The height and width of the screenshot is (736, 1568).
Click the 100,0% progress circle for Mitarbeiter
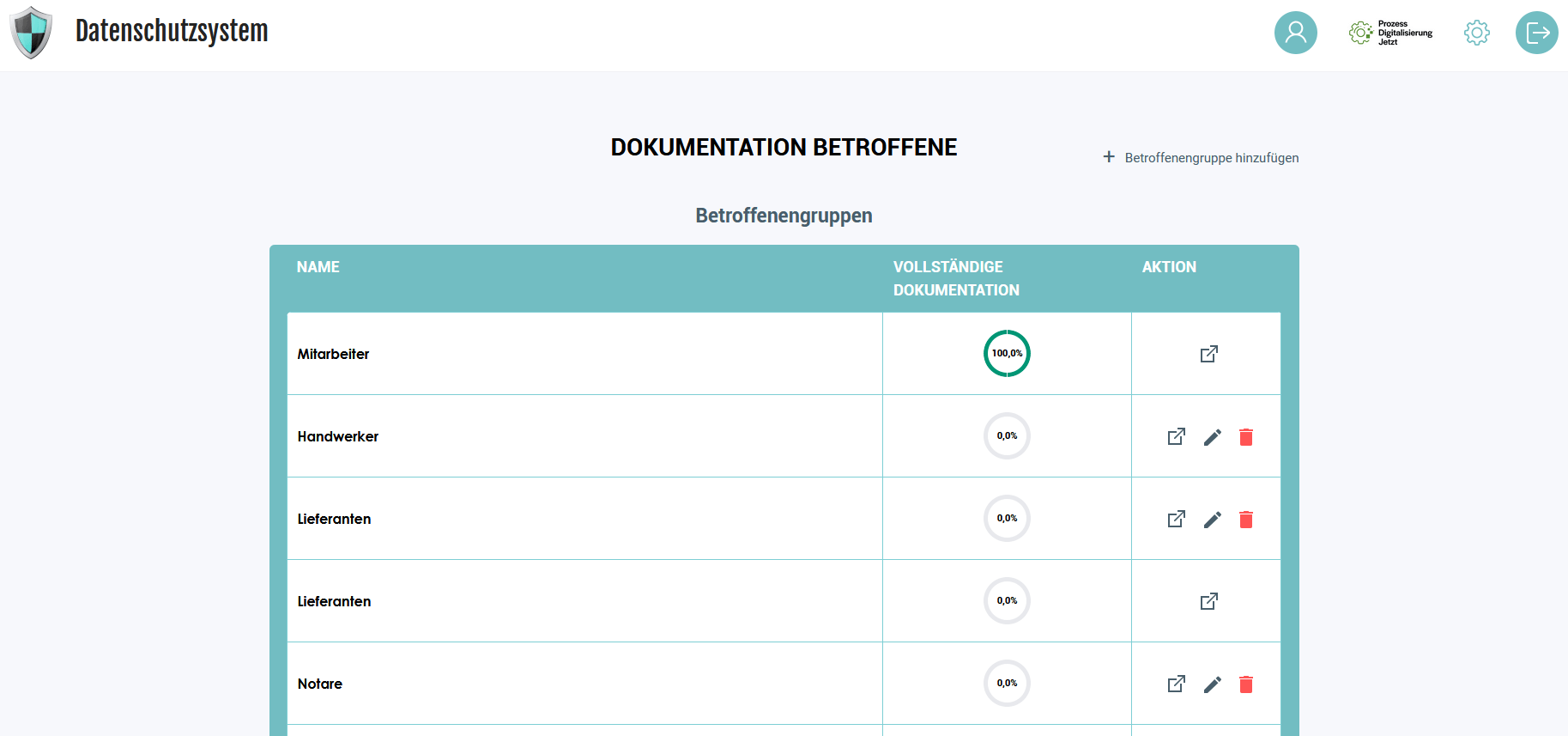coord(1007,354)
